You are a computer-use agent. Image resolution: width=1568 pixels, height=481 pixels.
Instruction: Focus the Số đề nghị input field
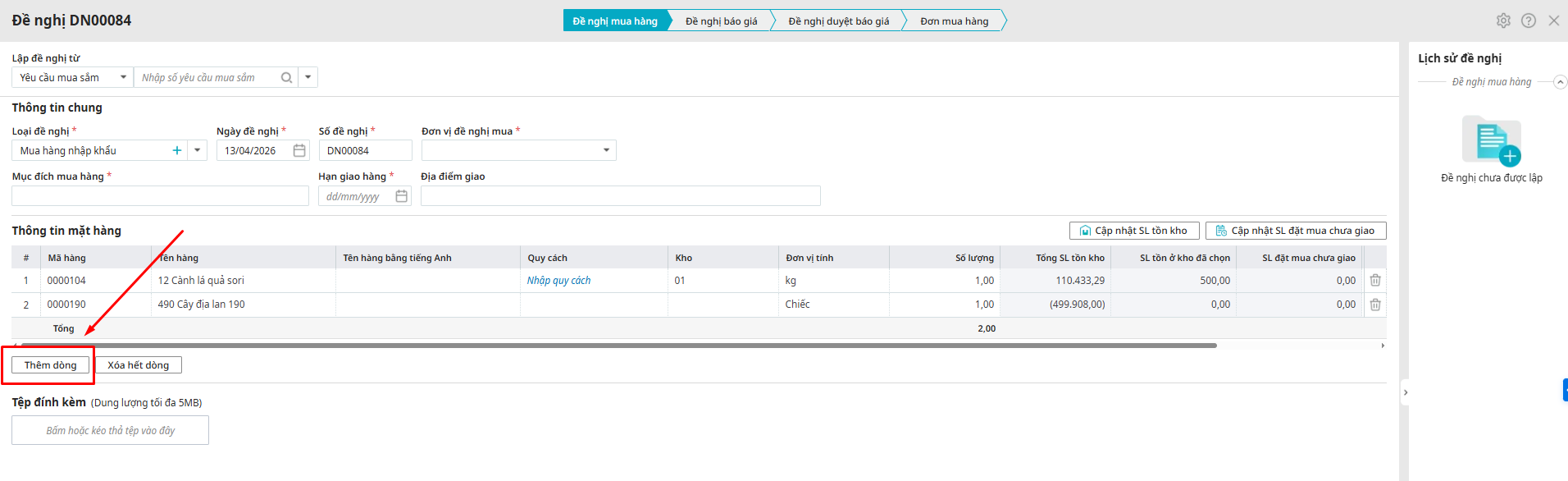[365, 150]
